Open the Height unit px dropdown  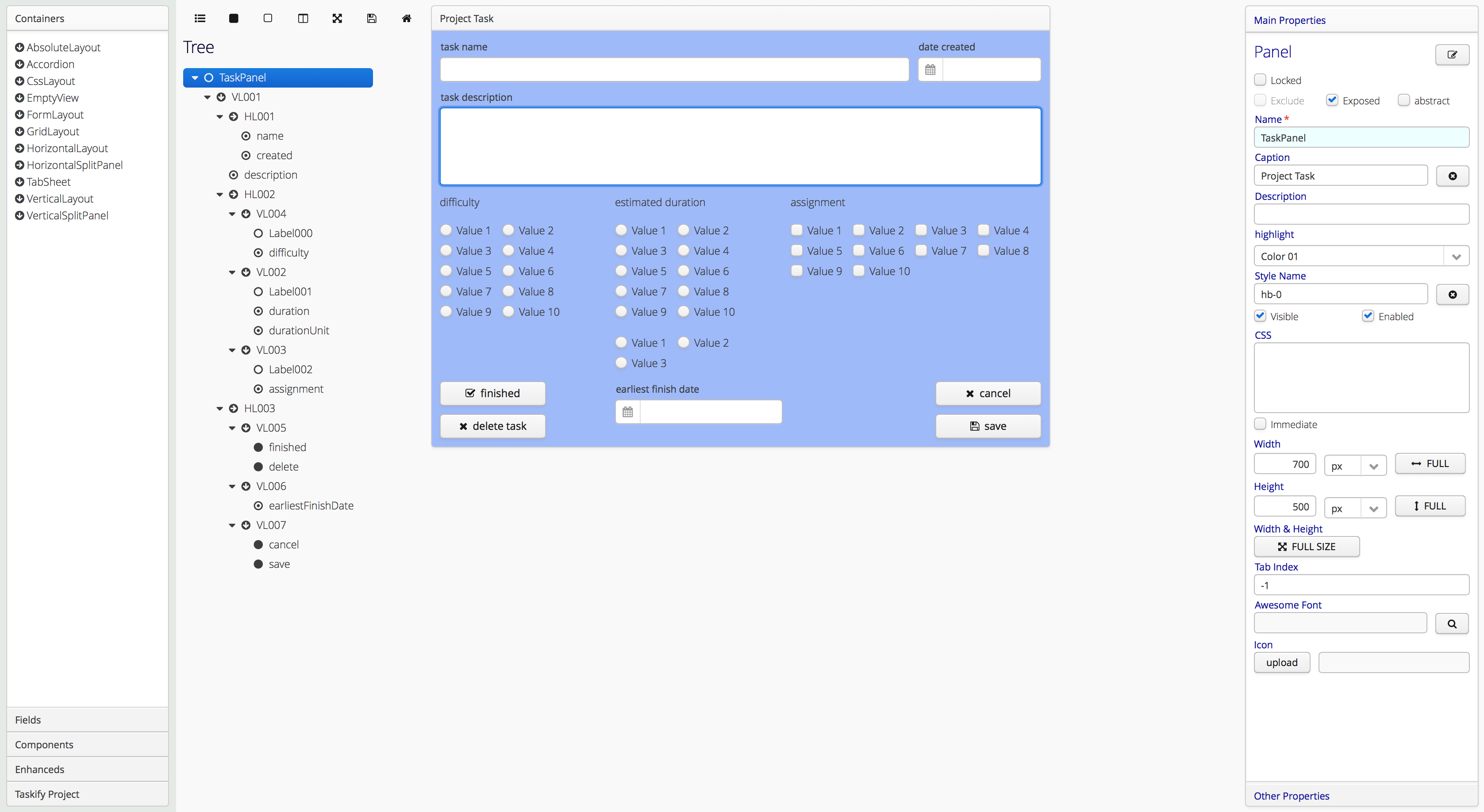point(1373,508)
